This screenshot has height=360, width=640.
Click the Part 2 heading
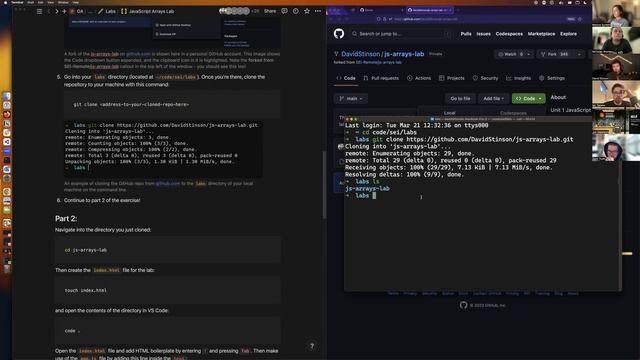(x=66, y=218)
